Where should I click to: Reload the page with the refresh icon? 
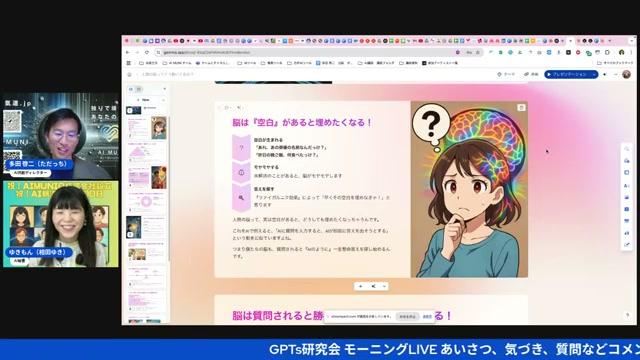[147, 53]
